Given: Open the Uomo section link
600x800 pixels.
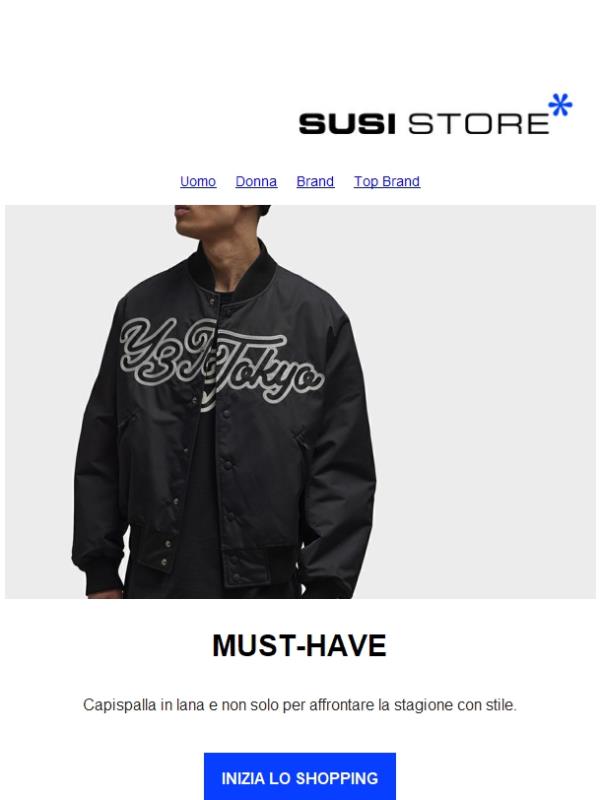Looking at the screenshot, I should click(198, 182).
